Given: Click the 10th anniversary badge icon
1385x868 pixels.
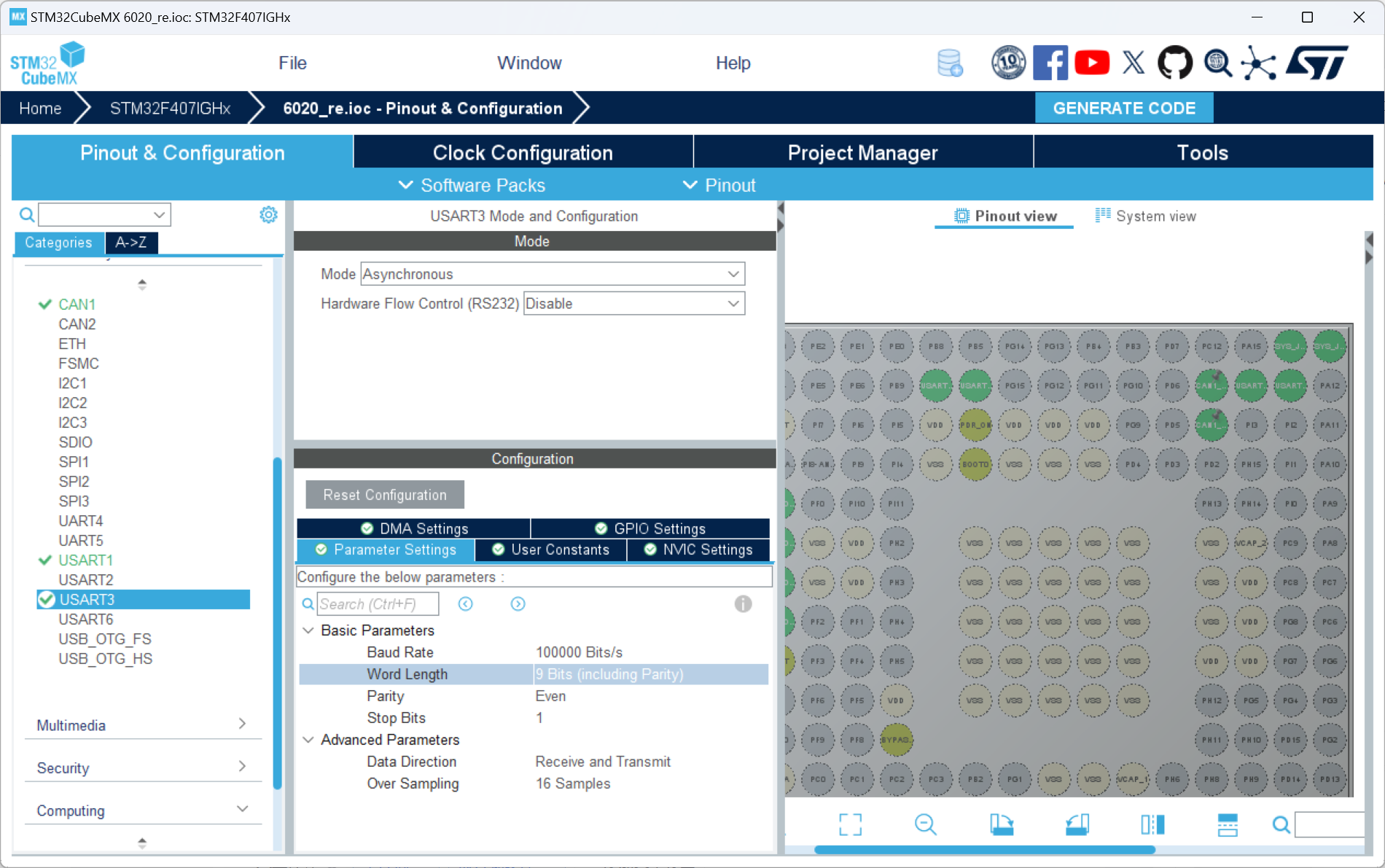Looking at the screenshot, I should (x=1009, y=63).
